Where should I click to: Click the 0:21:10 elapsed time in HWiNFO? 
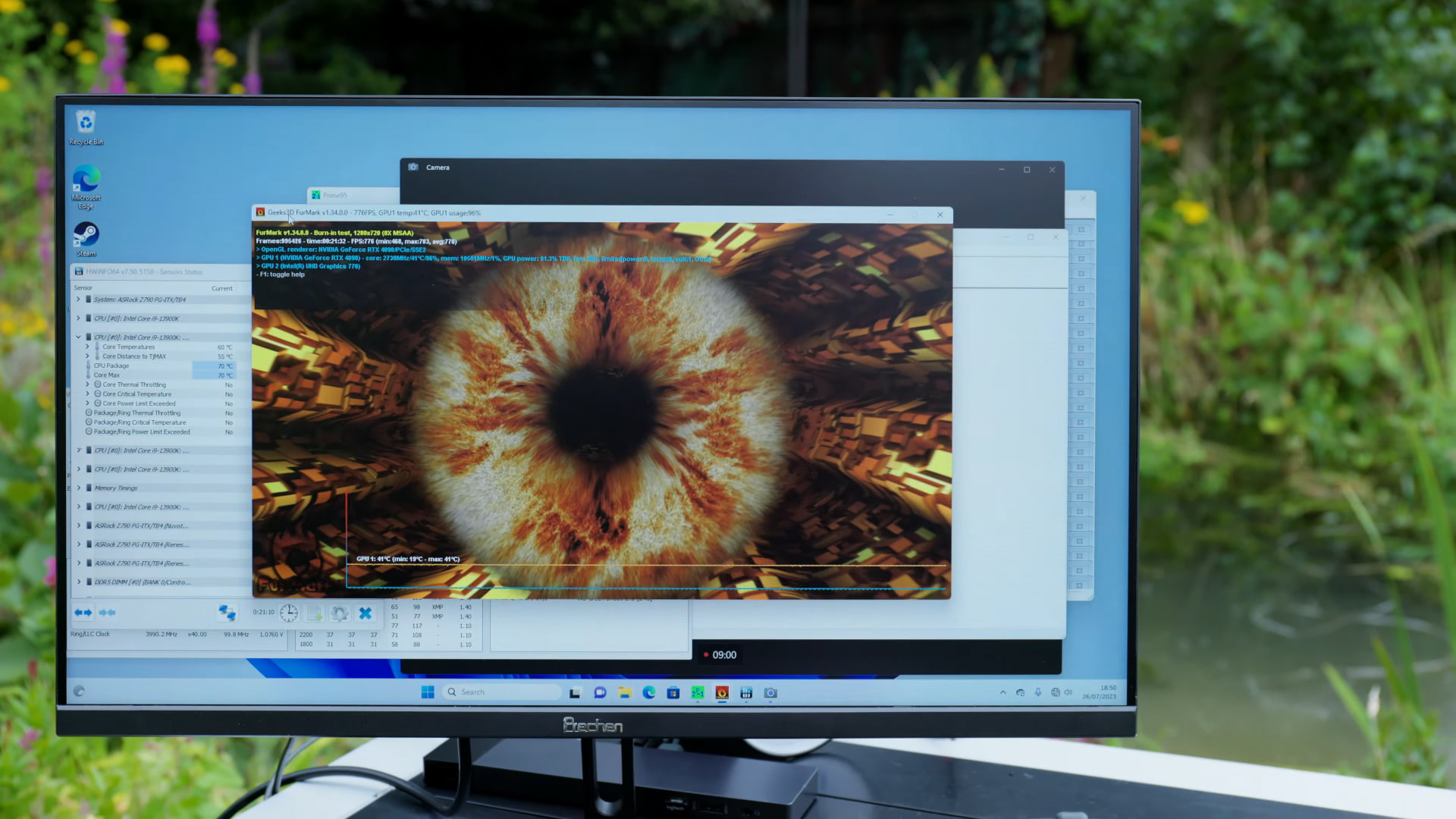263,612
